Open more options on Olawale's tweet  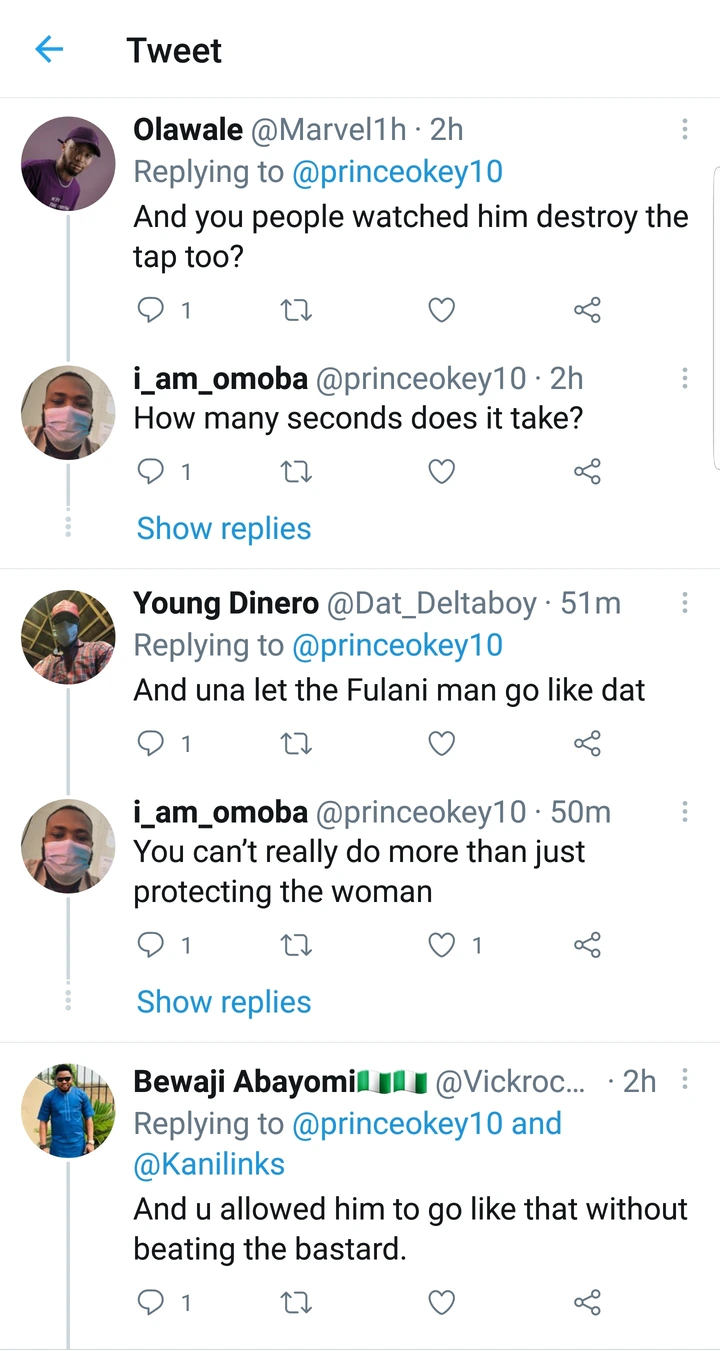685,129
